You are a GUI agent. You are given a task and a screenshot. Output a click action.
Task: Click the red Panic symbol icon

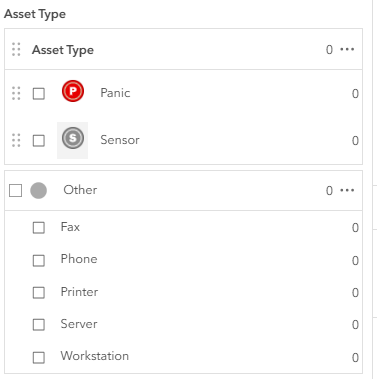click(73, 91)
